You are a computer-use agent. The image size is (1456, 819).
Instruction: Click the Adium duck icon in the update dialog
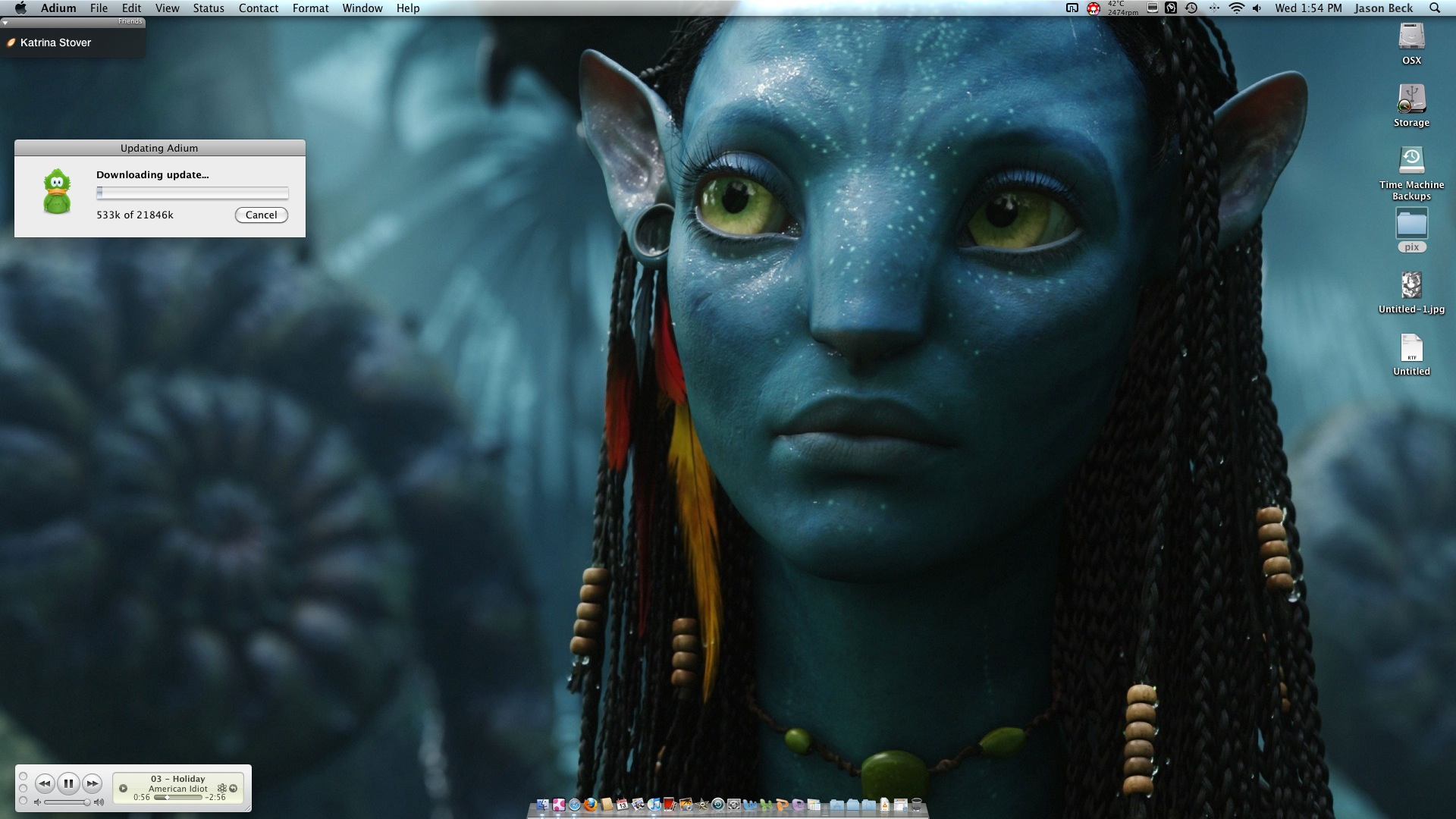(x=58, y=192)
